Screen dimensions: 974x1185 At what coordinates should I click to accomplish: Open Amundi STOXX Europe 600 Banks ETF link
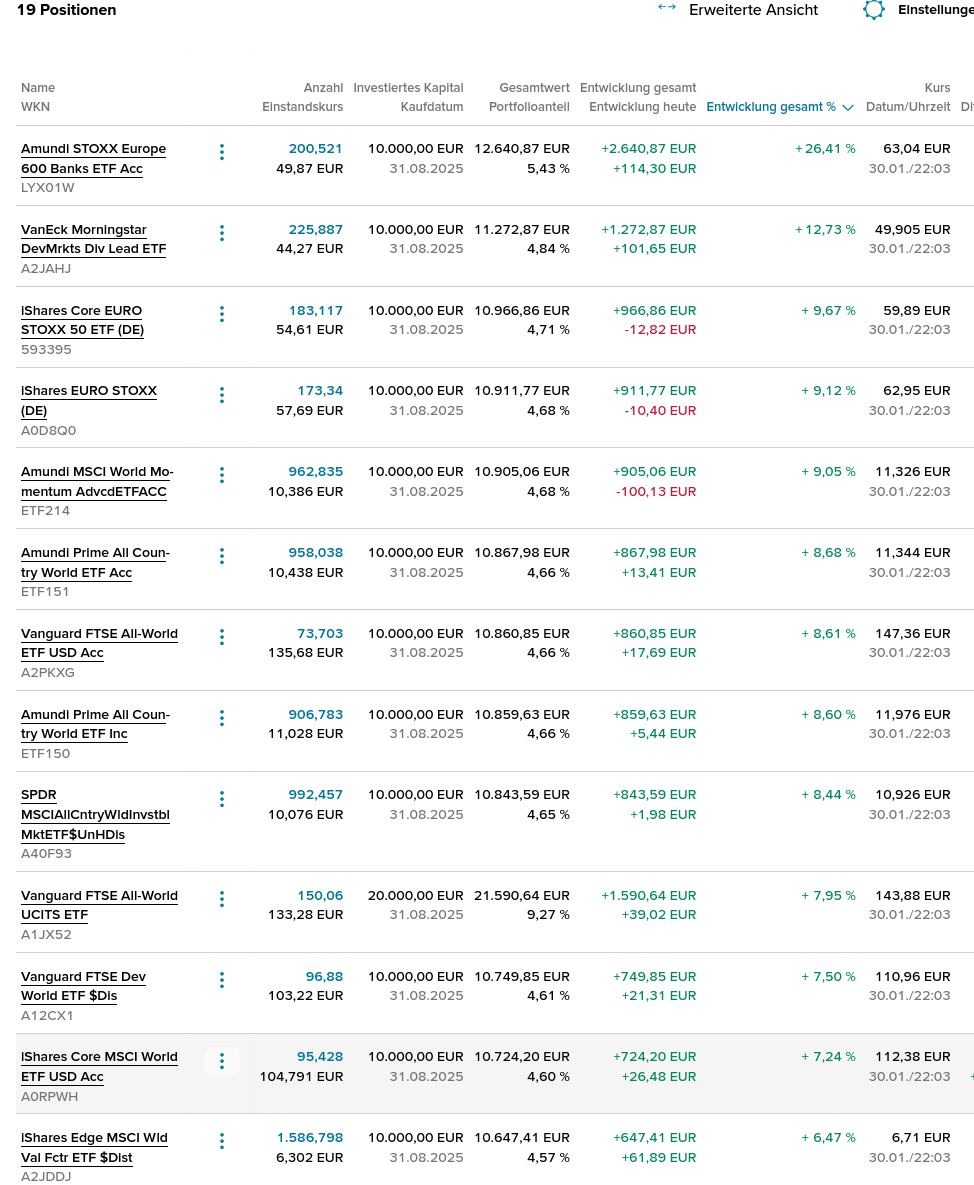click(x=93, y=159)
